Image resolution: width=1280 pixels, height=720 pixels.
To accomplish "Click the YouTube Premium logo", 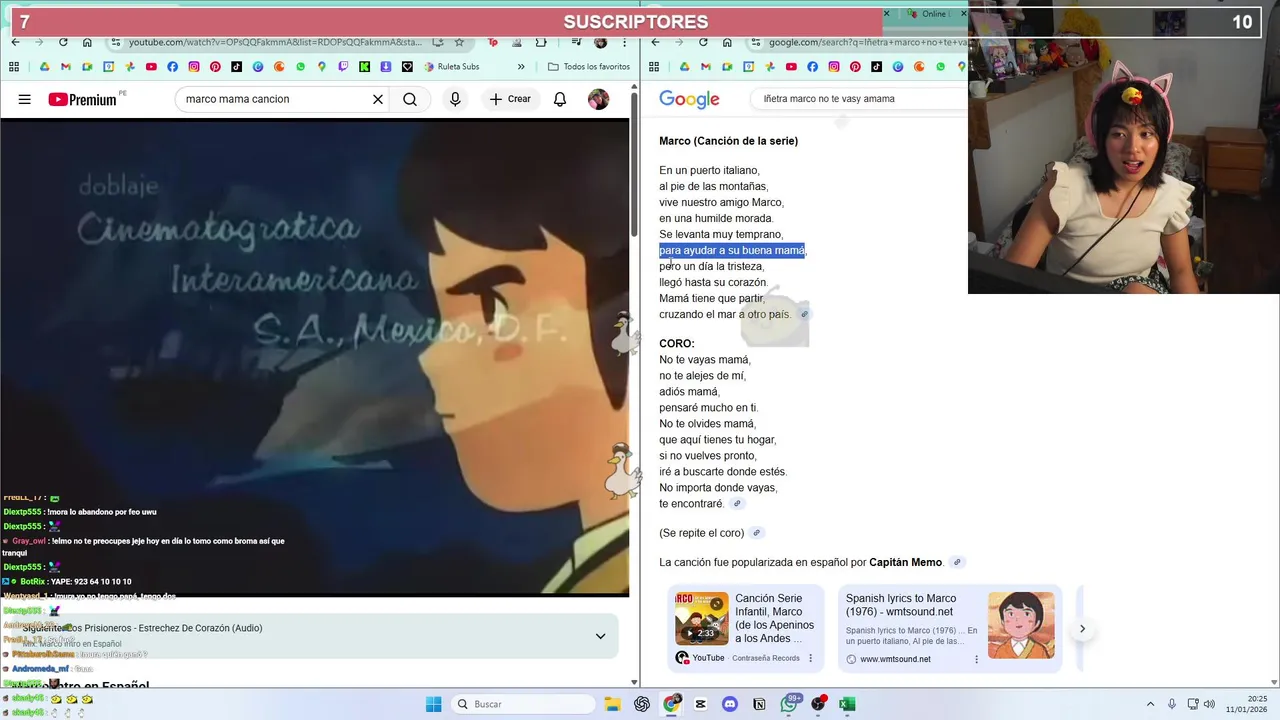I will pyautogui.click(x=84, y=99).
